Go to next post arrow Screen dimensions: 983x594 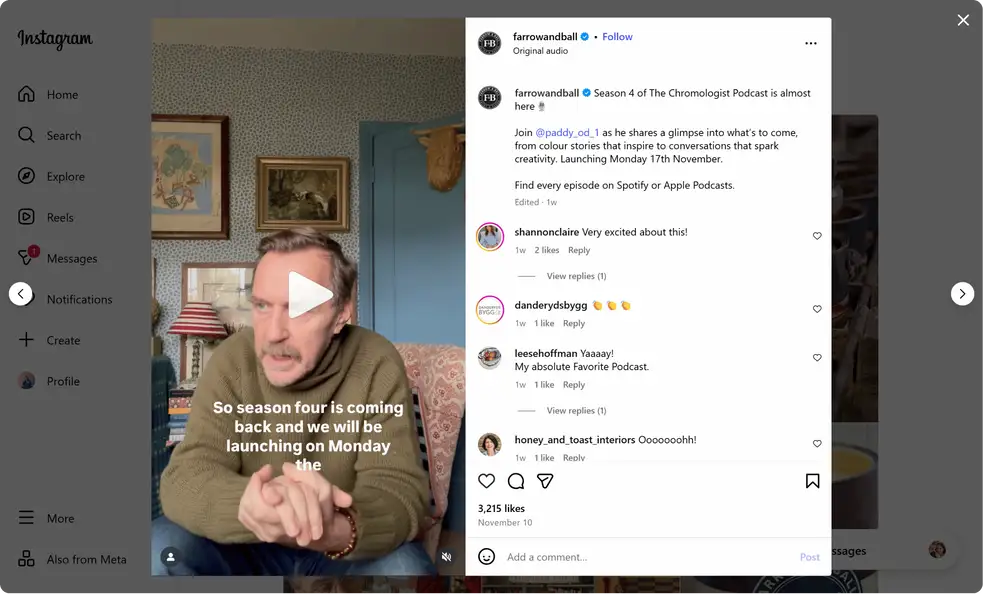[x=962, y=294]
